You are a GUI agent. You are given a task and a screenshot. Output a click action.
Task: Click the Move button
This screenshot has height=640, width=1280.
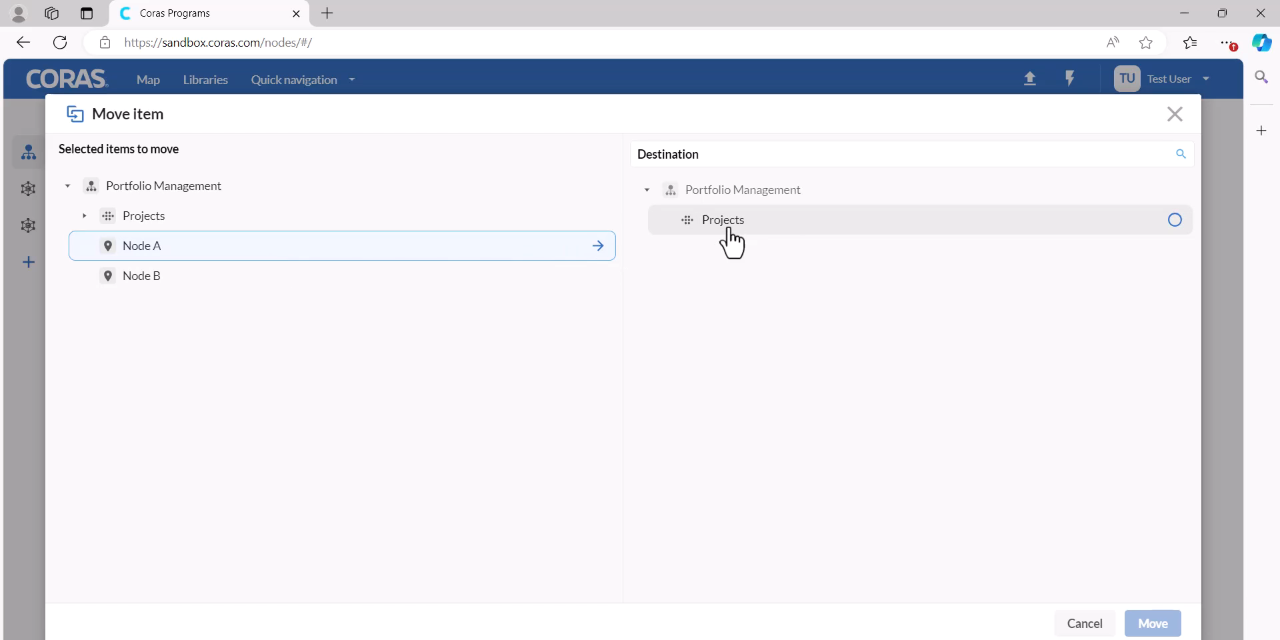1153,623
